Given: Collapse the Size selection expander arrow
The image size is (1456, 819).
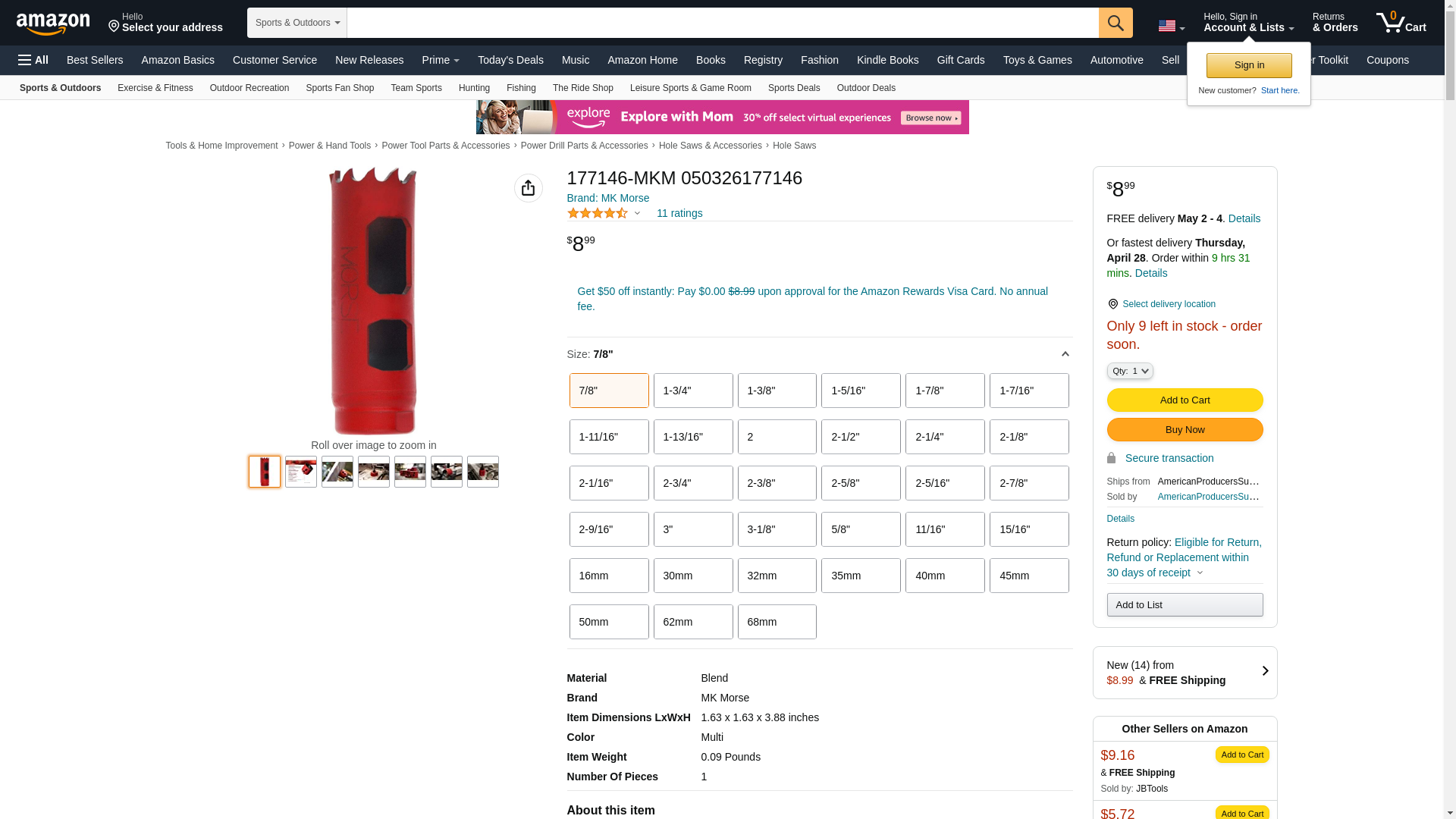Looking at the screenshot, I should point(1065,354).
